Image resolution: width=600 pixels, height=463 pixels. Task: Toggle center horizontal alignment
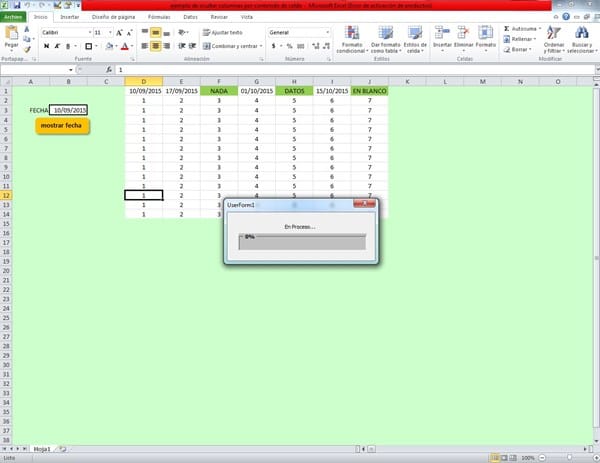[x=155, y=46]
